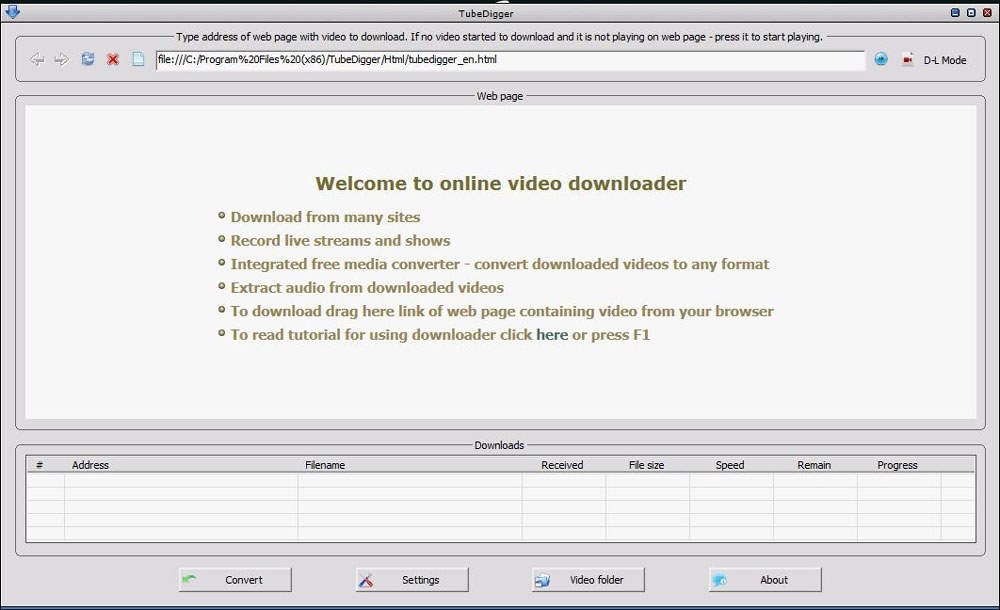Open the Settings dialog

point(412,580)
